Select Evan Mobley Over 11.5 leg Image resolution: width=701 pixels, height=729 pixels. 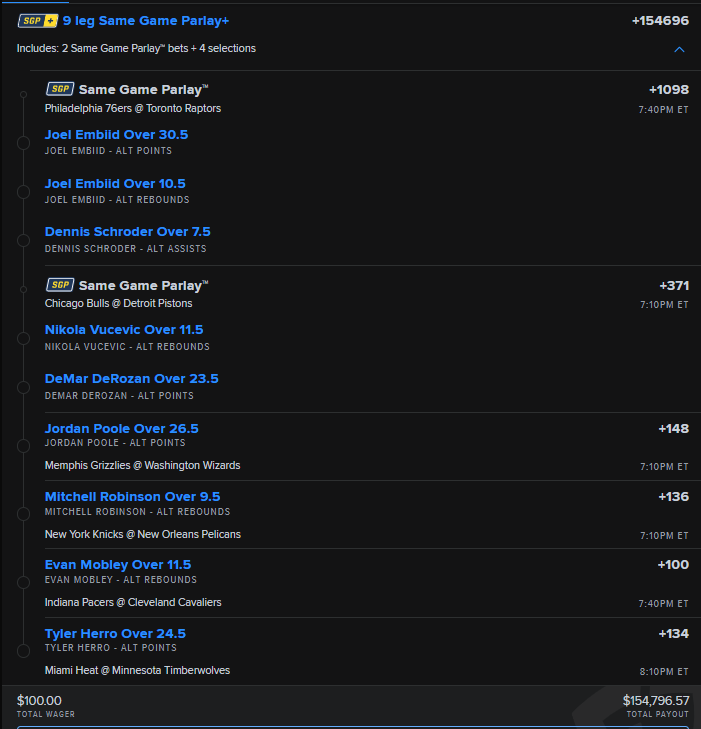118,564
